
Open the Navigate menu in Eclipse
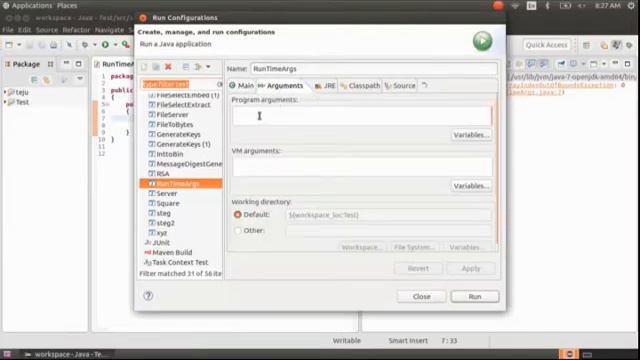point(109,30)
